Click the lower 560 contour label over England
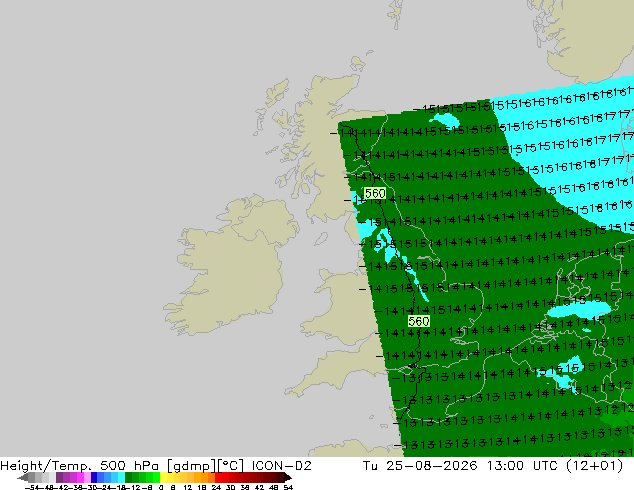This screenshot has width=634, height=490. pos(418,321)
